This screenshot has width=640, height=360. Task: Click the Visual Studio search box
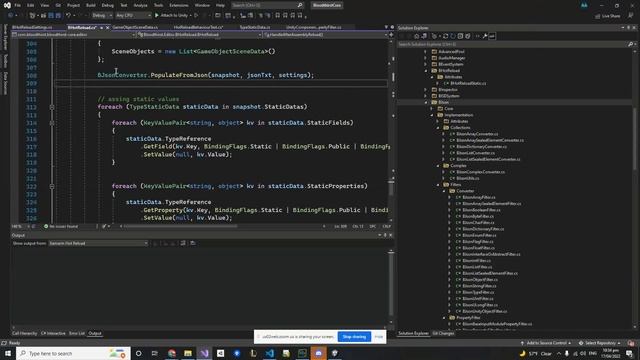tap(267, 5)
